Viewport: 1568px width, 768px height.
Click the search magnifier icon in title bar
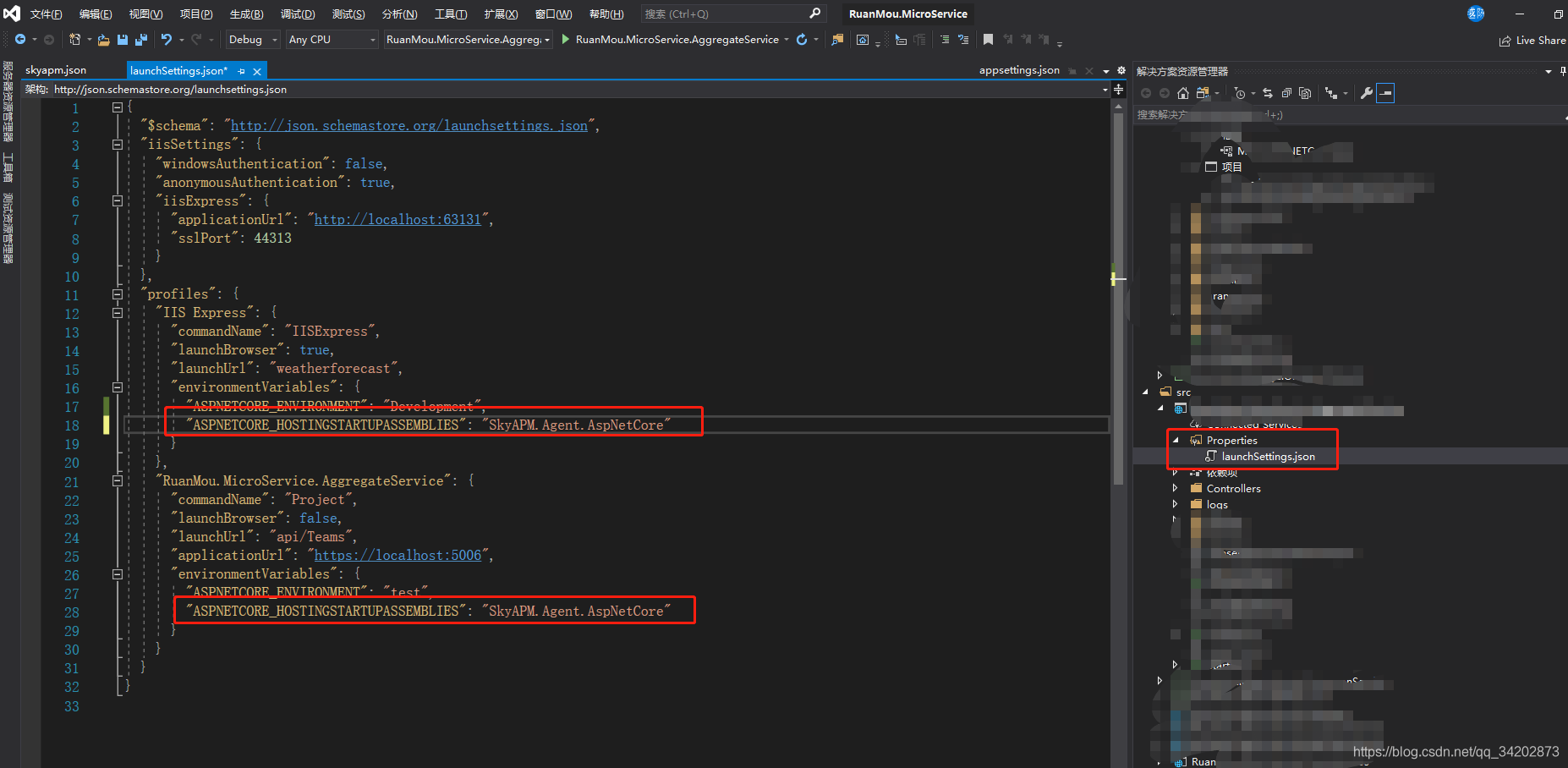coord(814,14)
